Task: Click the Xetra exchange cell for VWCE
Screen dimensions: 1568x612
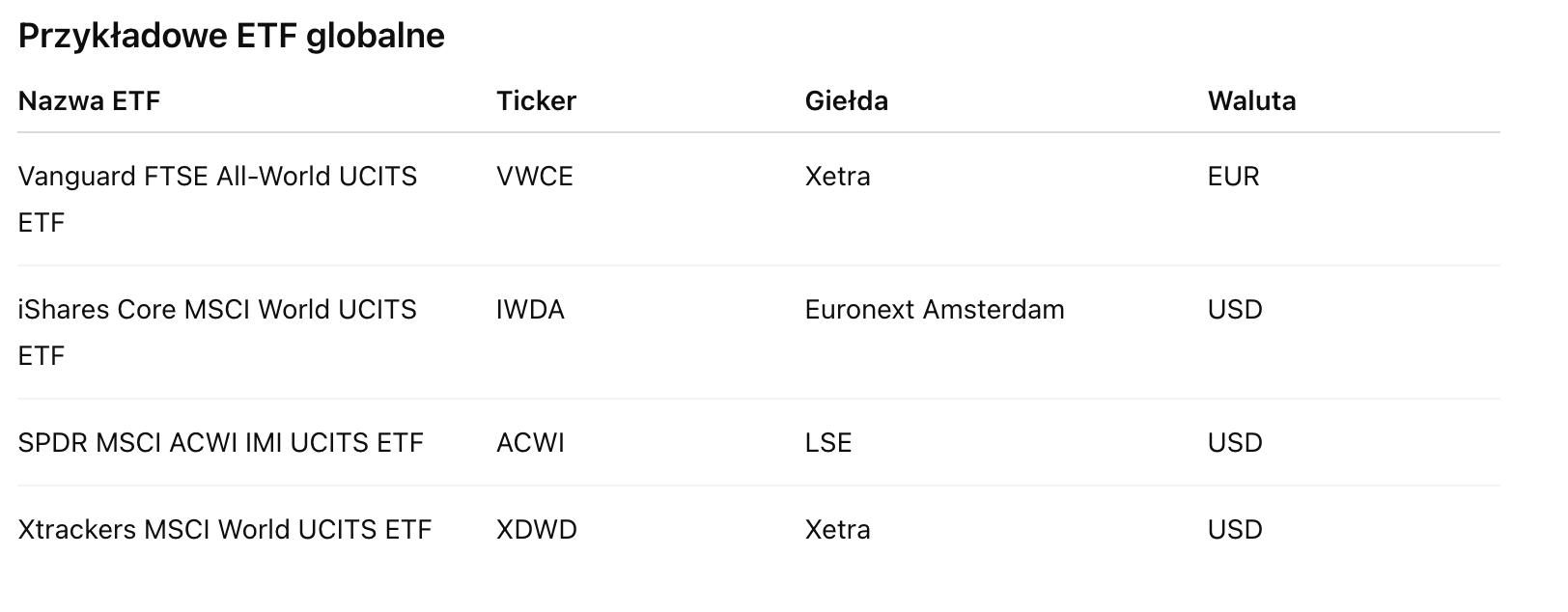Action: [x=837, y=177]
